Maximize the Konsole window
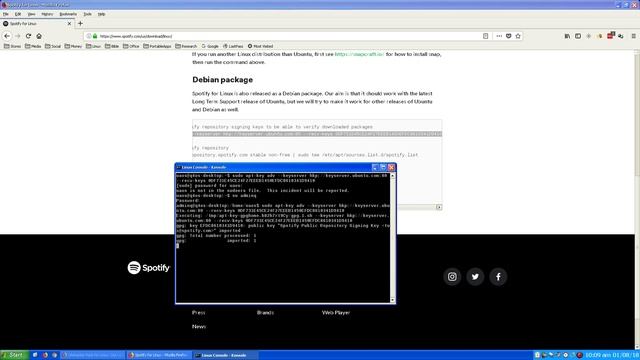Image resolution: width=640 pixels, height=360 pixels. [383, 167]
